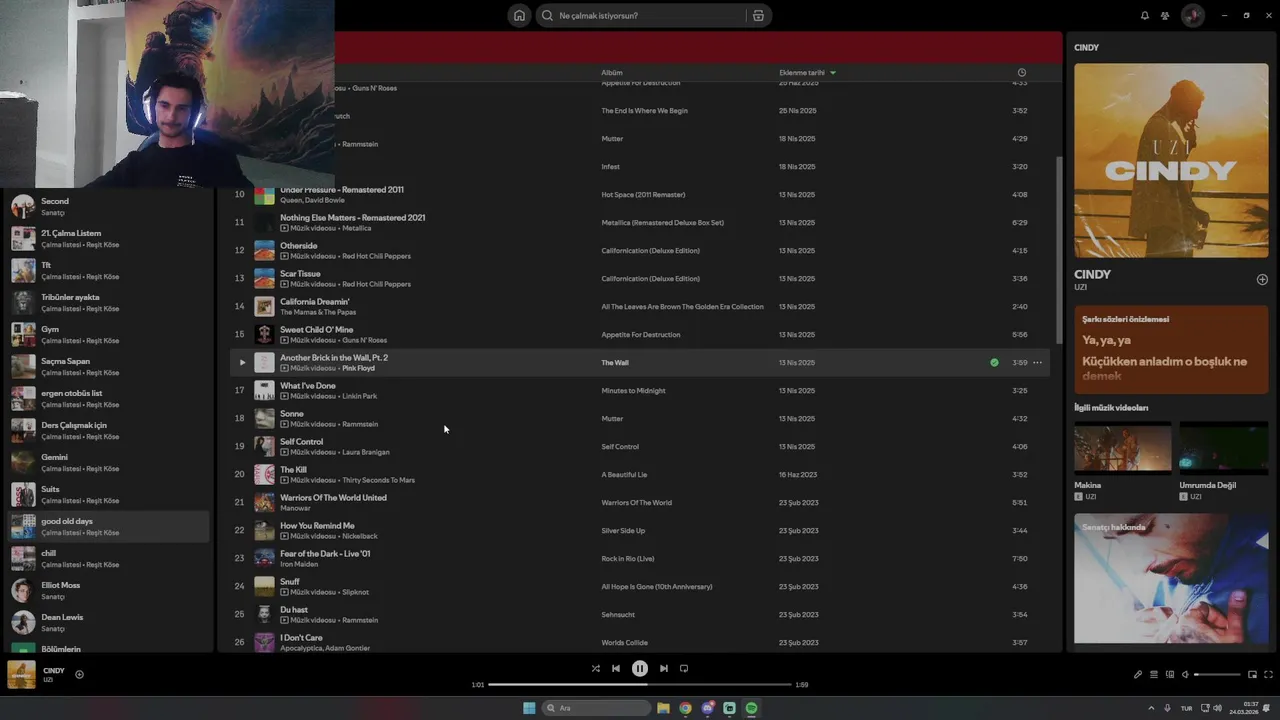The image size is (1280, 720).
Task: Open the Windows Start menu
Action: (x=529, y=708)
